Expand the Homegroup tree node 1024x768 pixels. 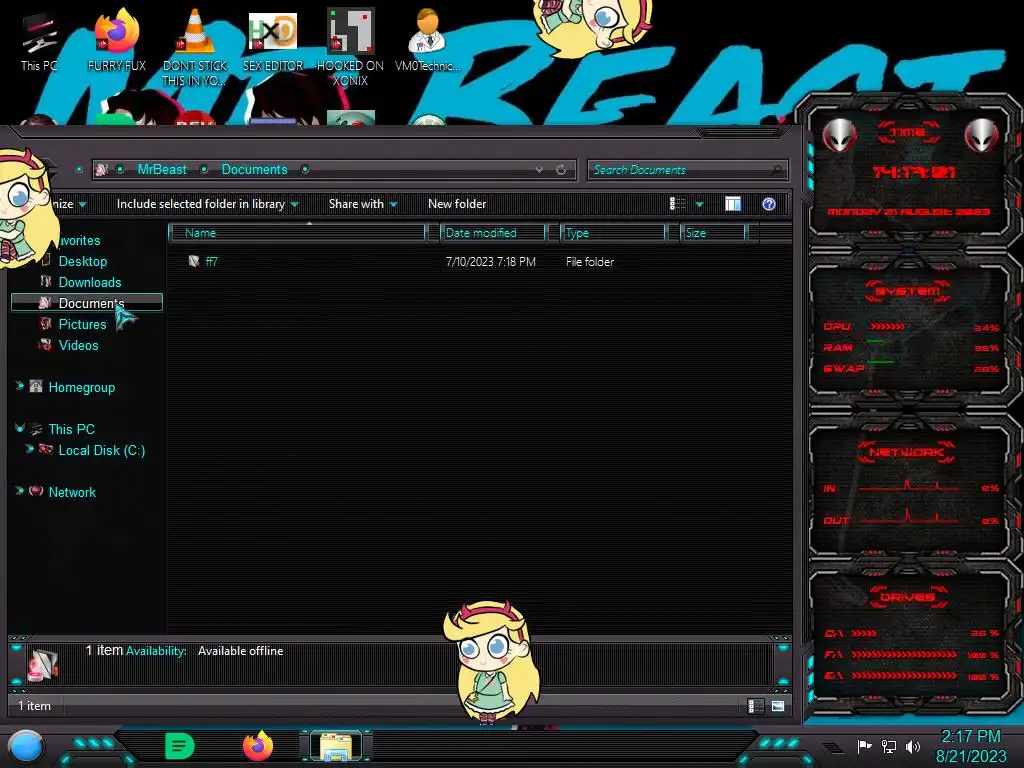[x=20, y=387]
